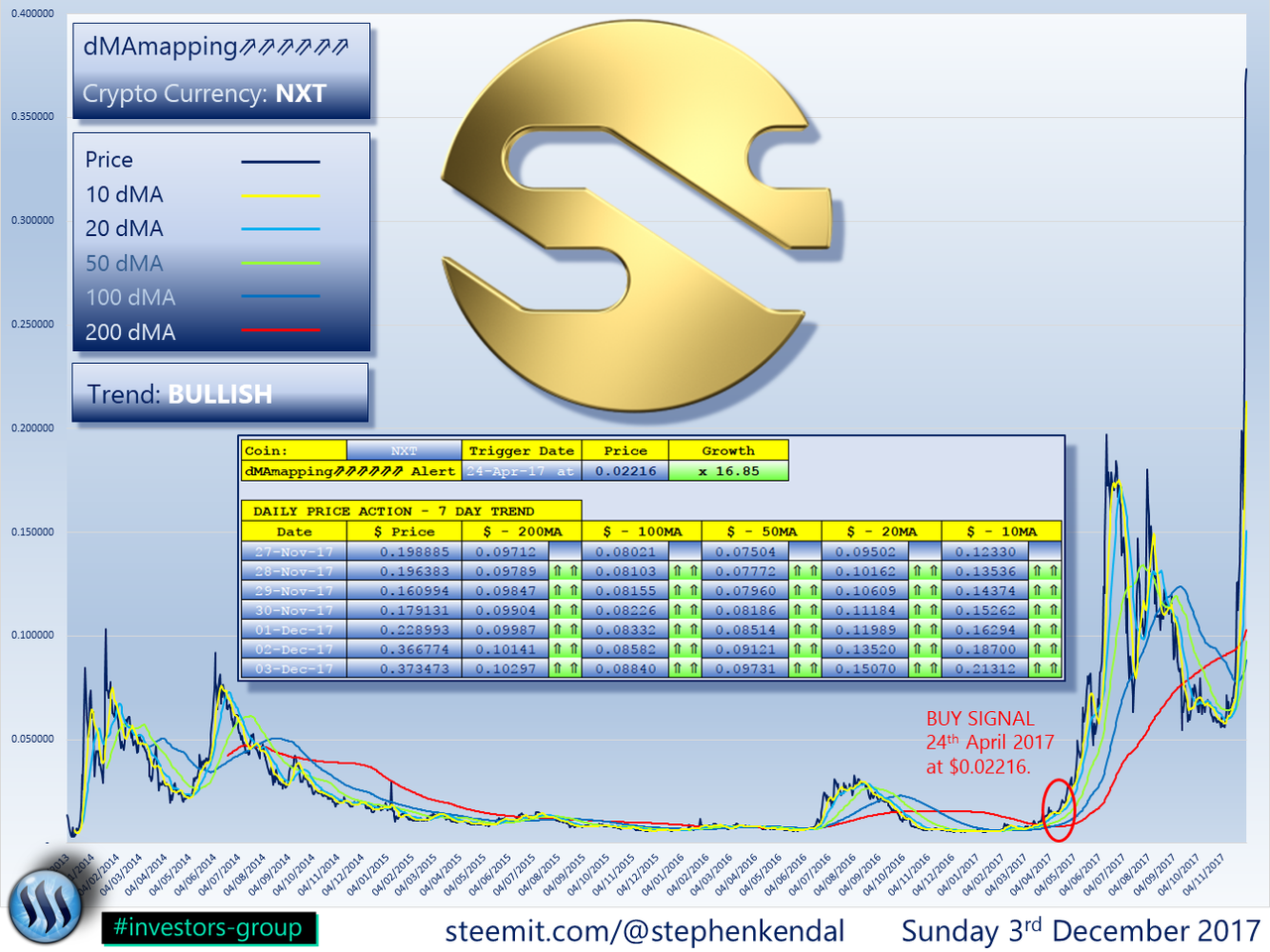The image size is (1270, 952).
Task: Click the 200MA up arrows in the 03-Dec-17 row
Action: click(566, 669)
